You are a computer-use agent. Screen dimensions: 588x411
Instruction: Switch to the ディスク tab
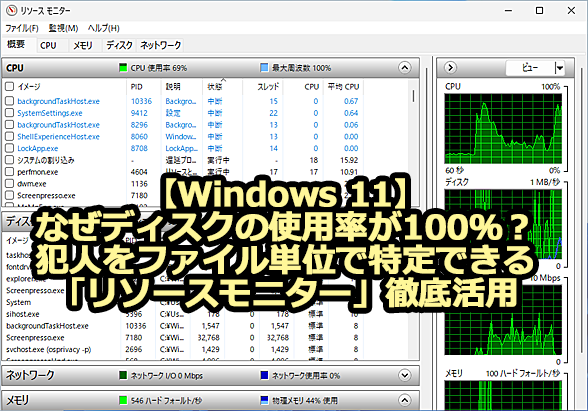pyautogui.click(x=119, y=45)
